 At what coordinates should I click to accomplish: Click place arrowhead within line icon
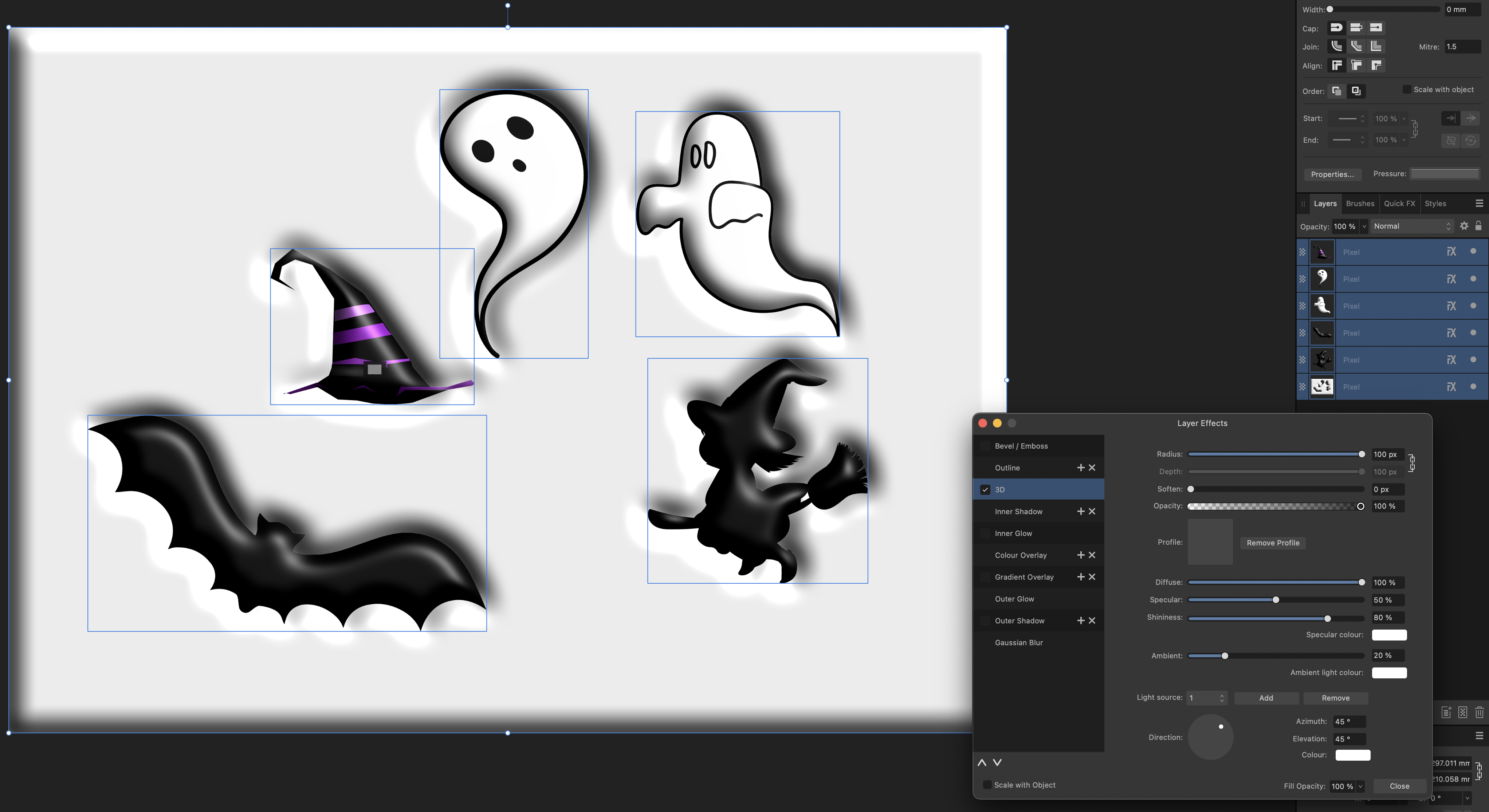click(1450, 118)
